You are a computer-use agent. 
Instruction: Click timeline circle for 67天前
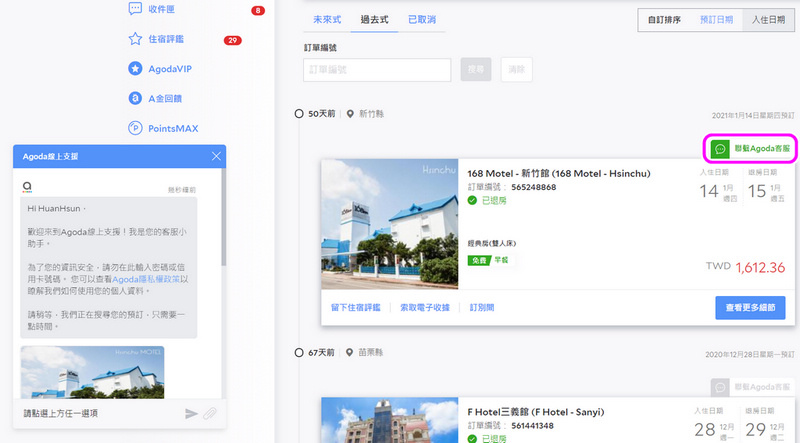tap(299, 352)
